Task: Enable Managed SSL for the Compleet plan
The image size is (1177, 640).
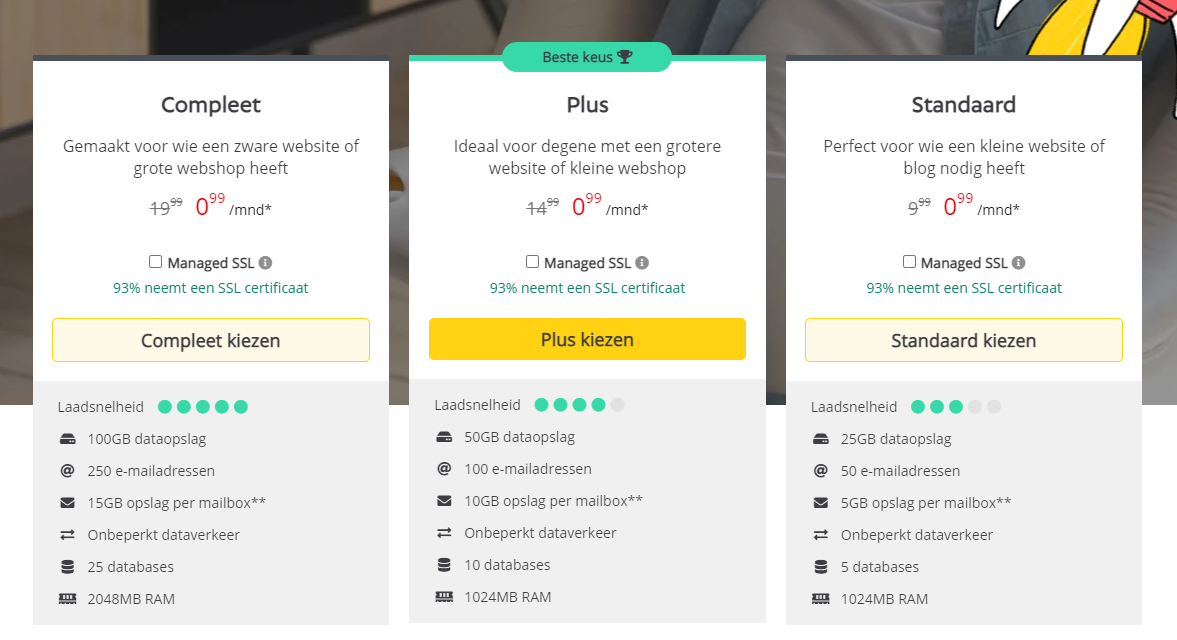Action: pos(156,262)
